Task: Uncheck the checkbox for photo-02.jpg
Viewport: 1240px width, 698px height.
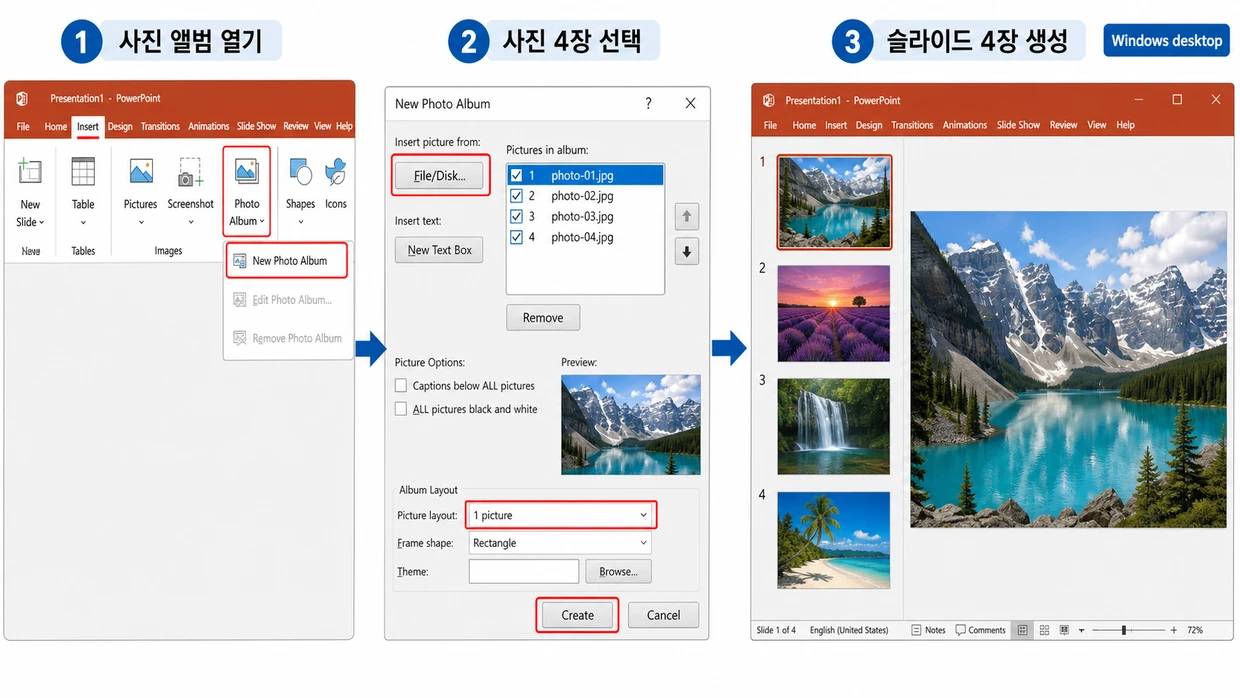Action: click(516, 196)
